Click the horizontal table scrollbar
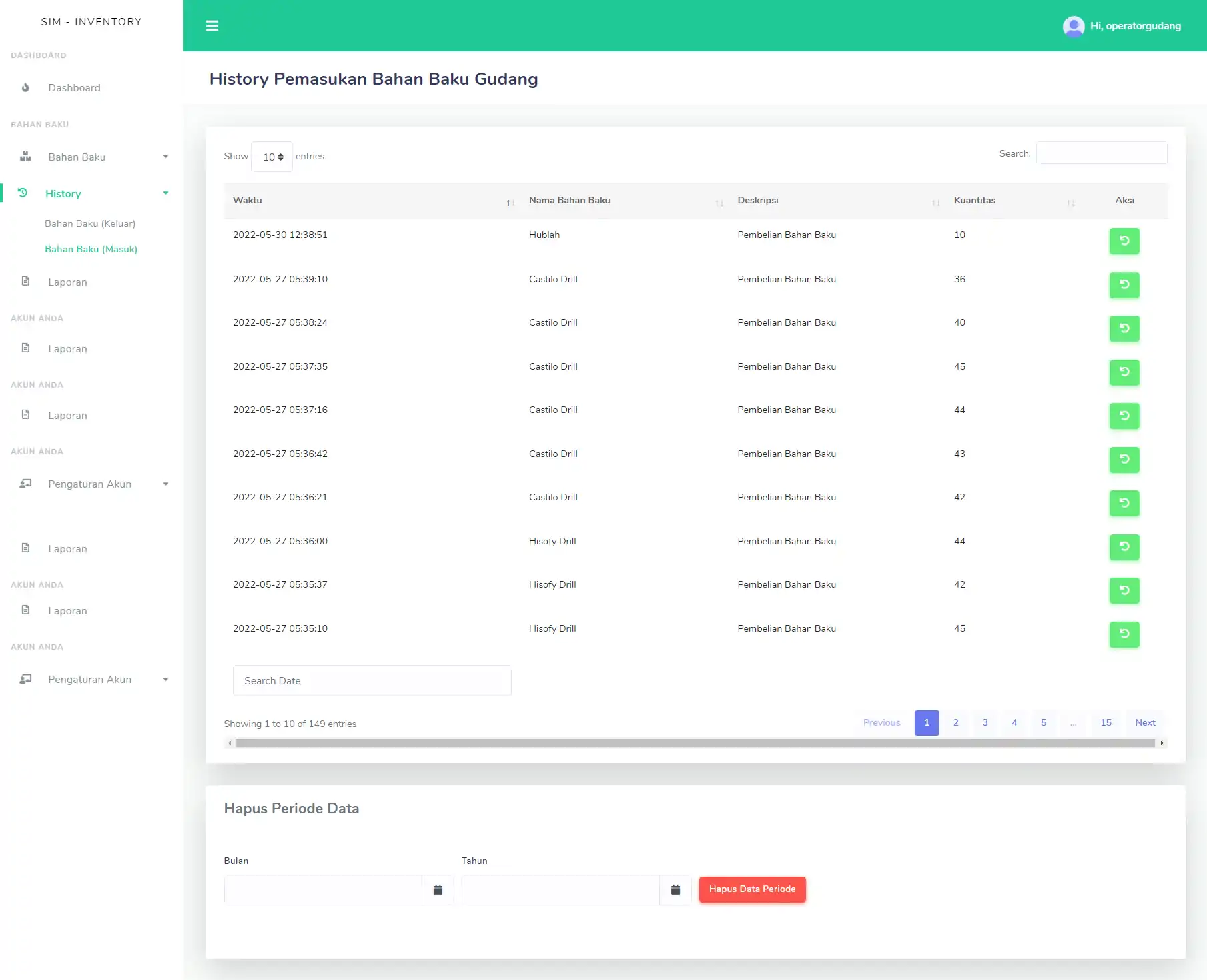This screenshot has width=1207, height=980. (695, 743)
